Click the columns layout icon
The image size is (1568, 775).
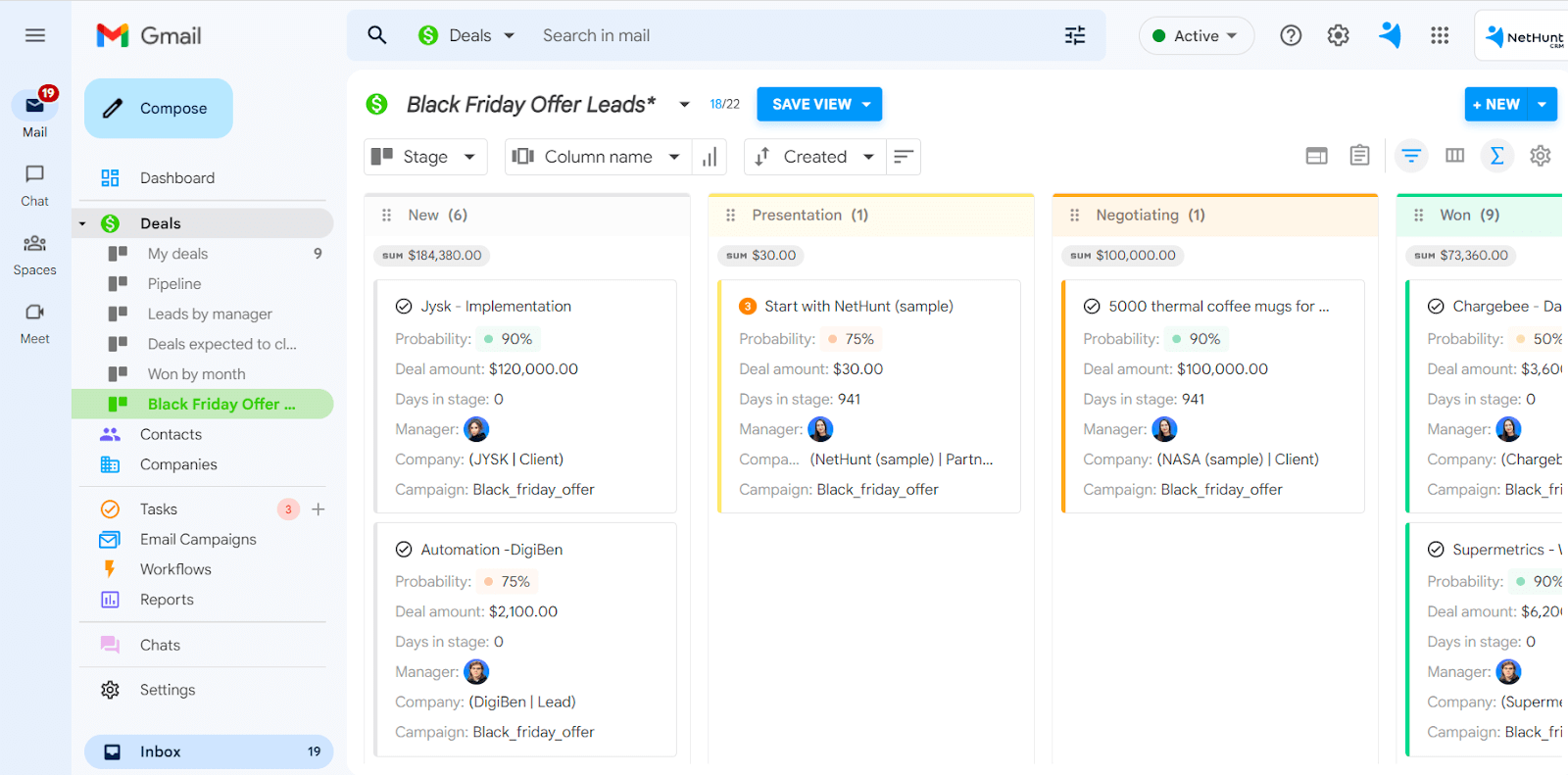tap(1454, 156)
